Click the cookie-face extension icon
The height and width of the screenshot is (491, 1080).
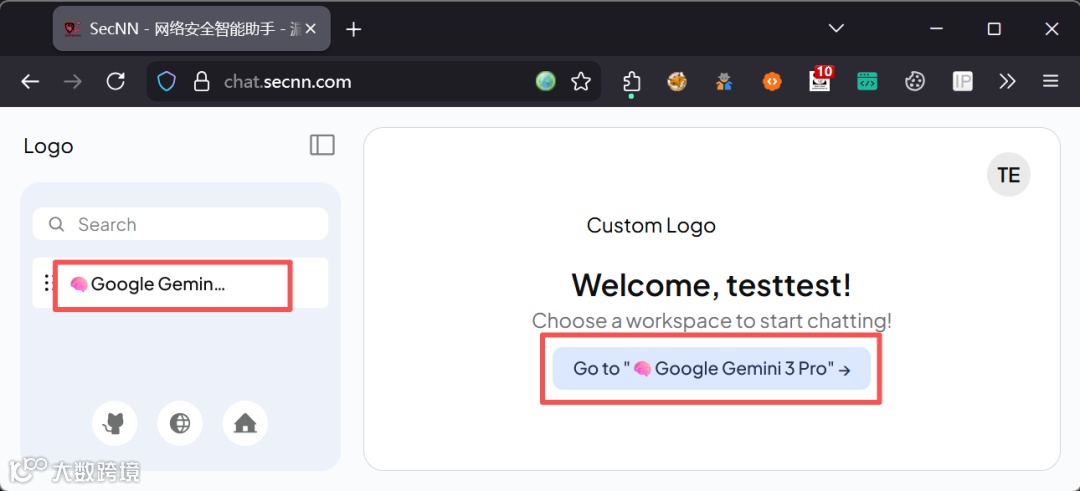click(x=677, y=82)
